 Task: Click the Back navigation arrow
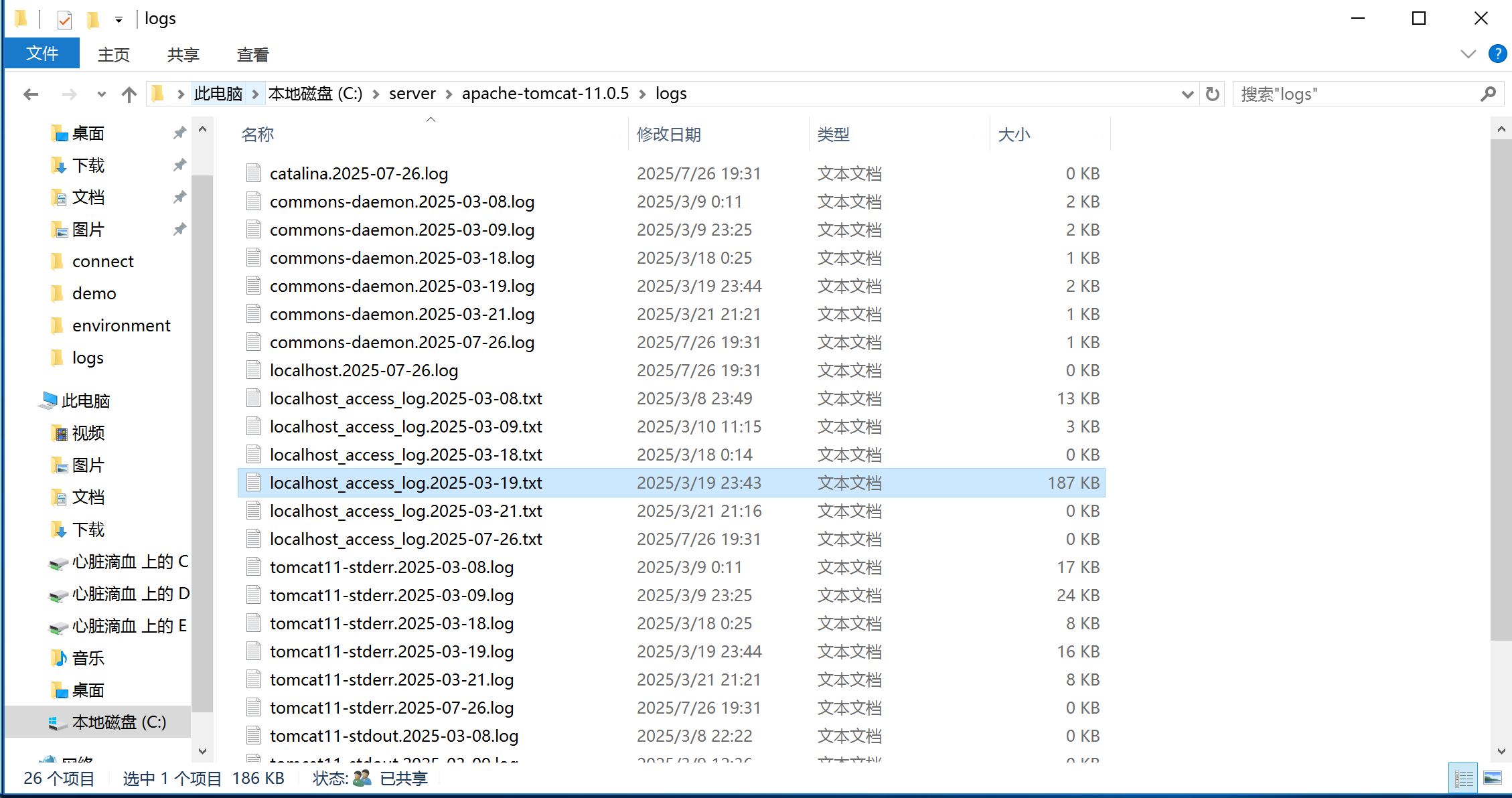[x=31, y=94]
